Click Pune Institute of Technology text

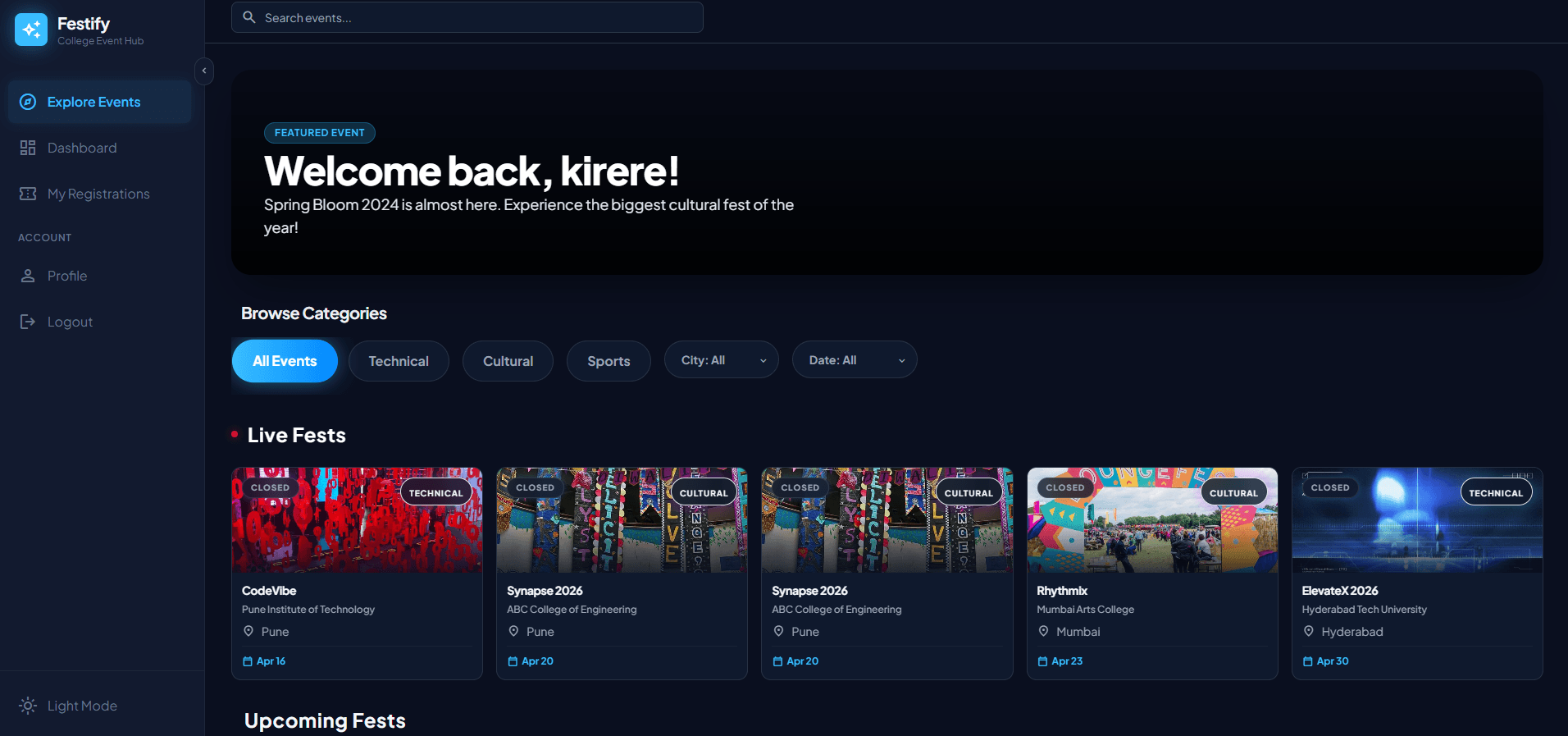click(x=308, y=610)
